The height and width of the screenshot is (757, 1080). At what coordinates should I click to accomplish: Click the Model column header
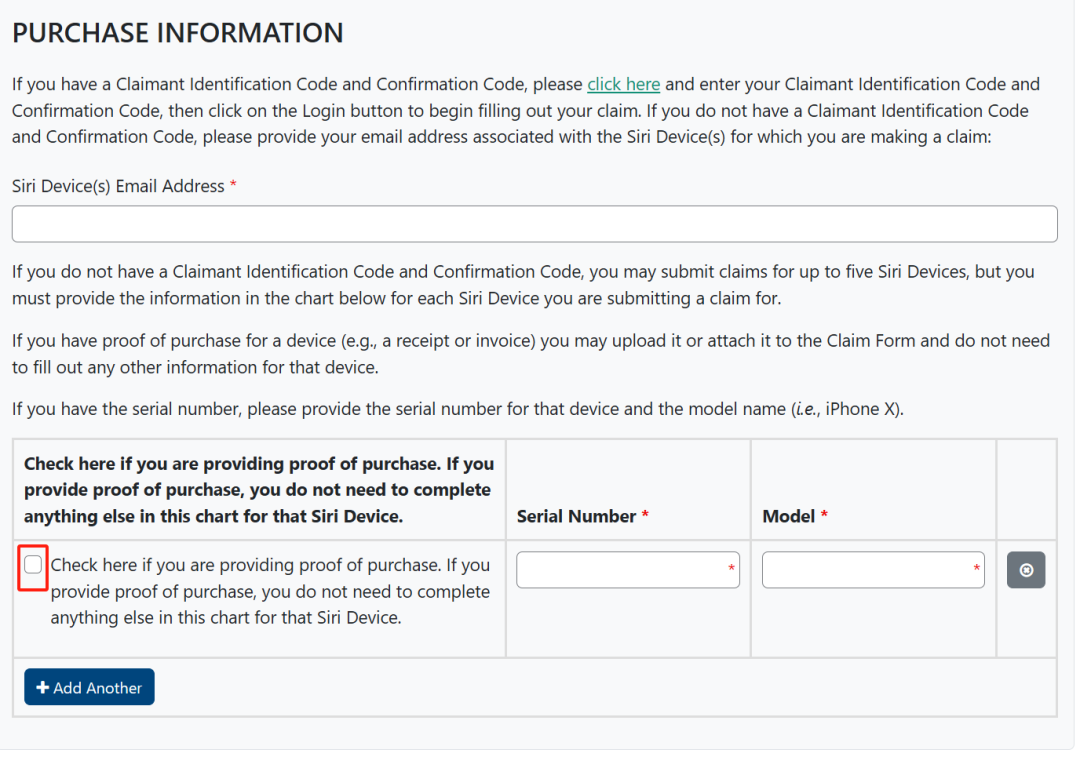click(788, 516)
